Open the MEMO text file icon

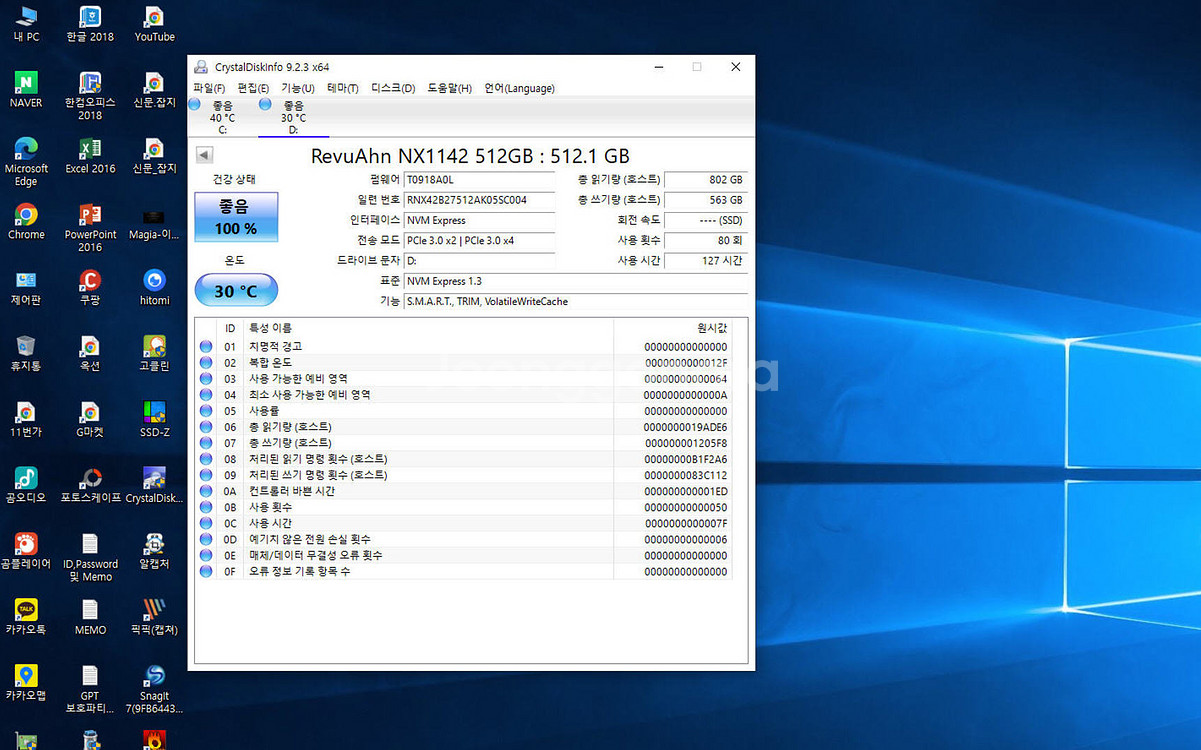point(90,617)
